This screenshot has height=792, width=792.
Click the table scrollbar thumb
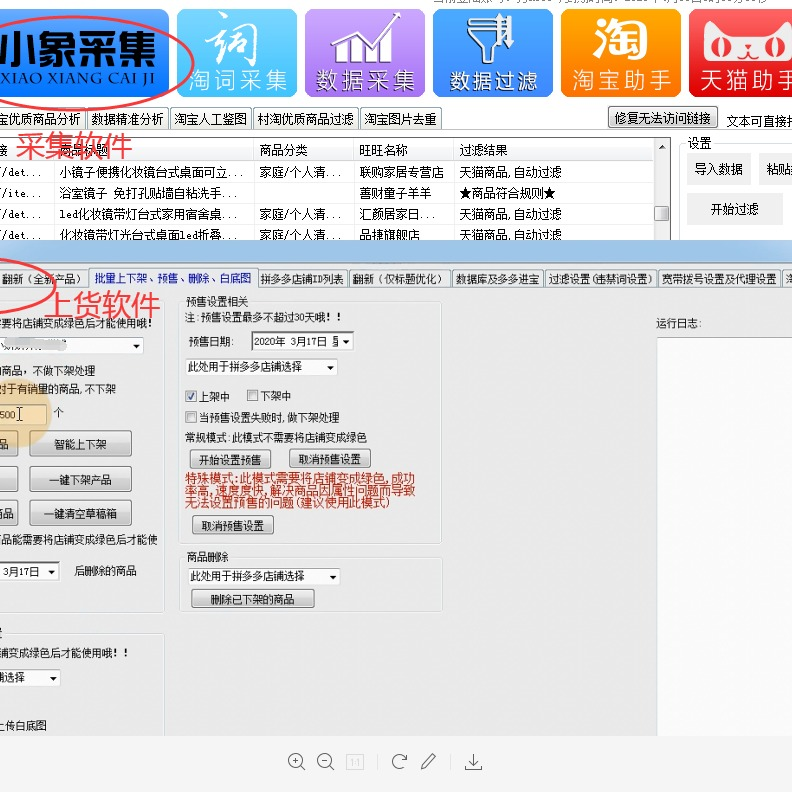tap(662, 214)
